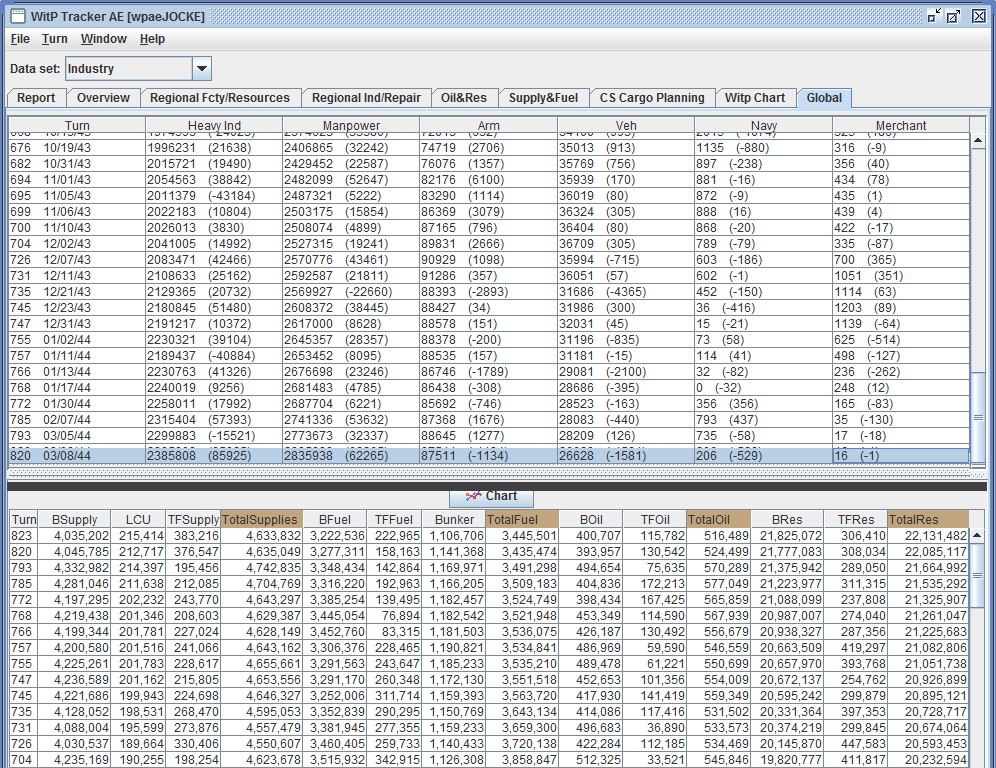This screenshot has width=996, height=768.
Task: Select the row for turn 820 dated 03/08/44
Action: click(x=489, y=455)
